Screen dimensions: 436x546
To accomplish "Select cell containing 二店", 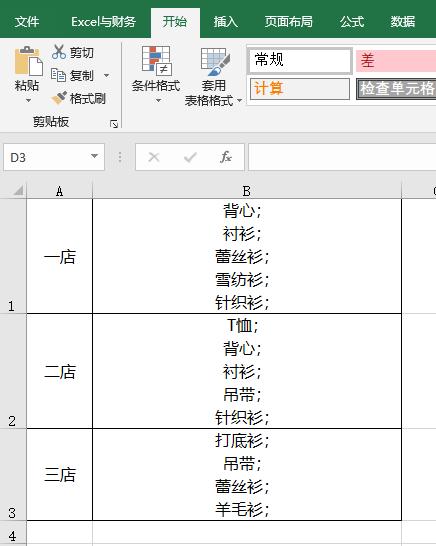I will (x=60, y=371).
